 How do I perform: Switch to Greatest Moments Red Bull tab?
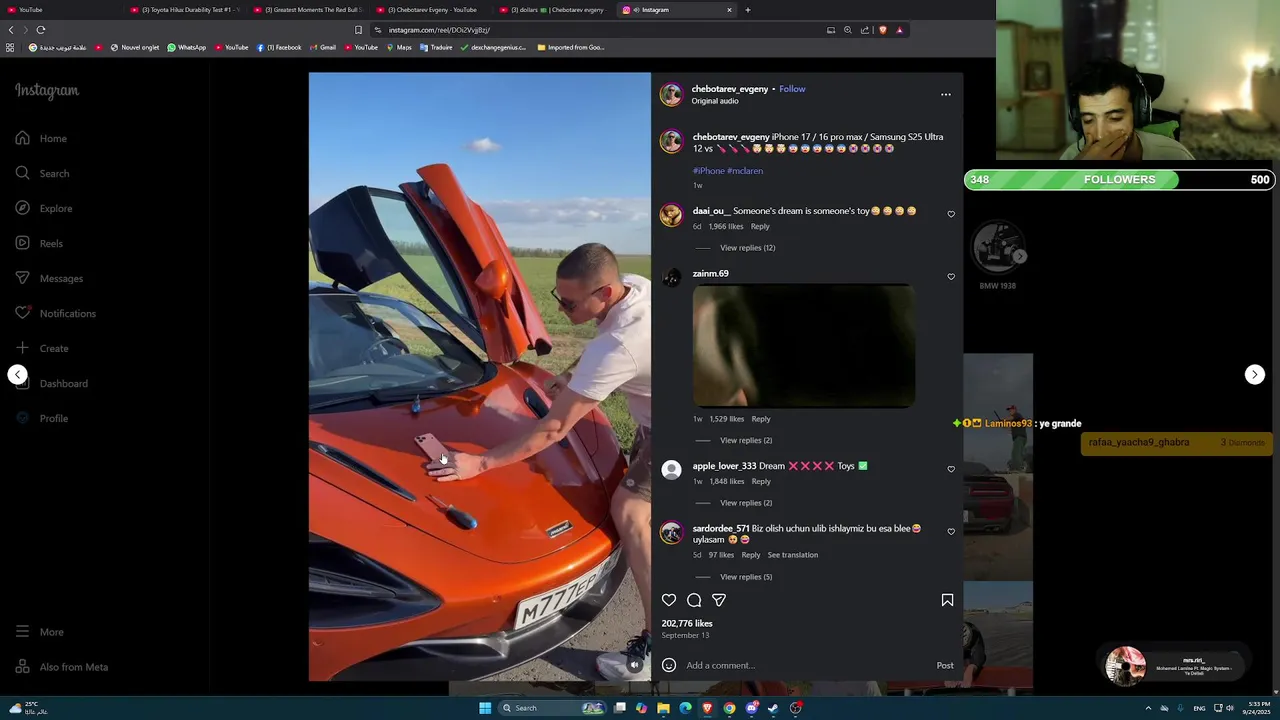(308, 10)
